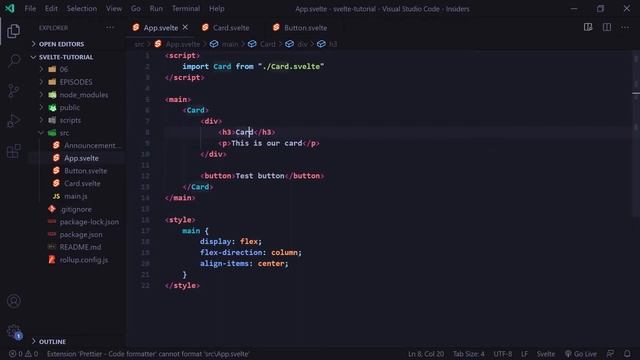
Task: Collapse the SVELTE-TUTORIAL section
Action: coord(66,57)
